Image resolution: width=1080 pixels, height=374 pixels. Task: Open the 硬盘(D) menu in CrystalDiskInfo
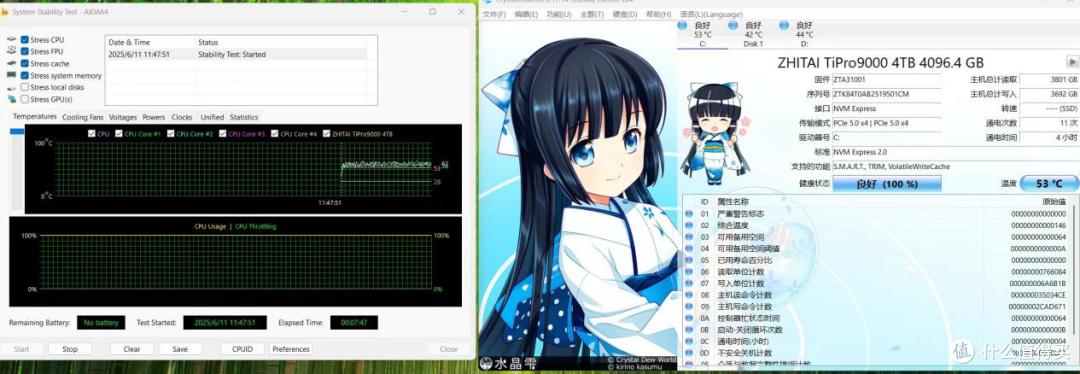pyautogui.click(x=625, y=14)
